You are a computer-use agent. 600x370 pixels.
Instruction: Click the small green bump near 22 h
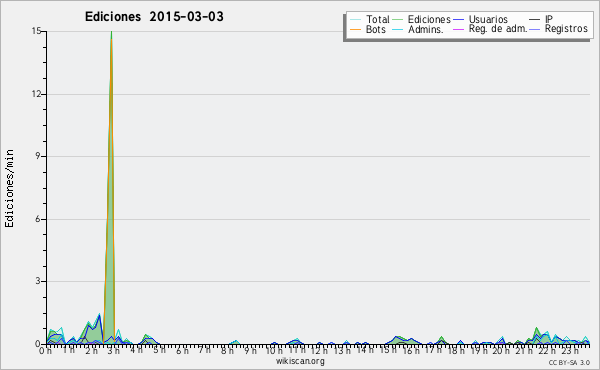click(x=536, y=336)
